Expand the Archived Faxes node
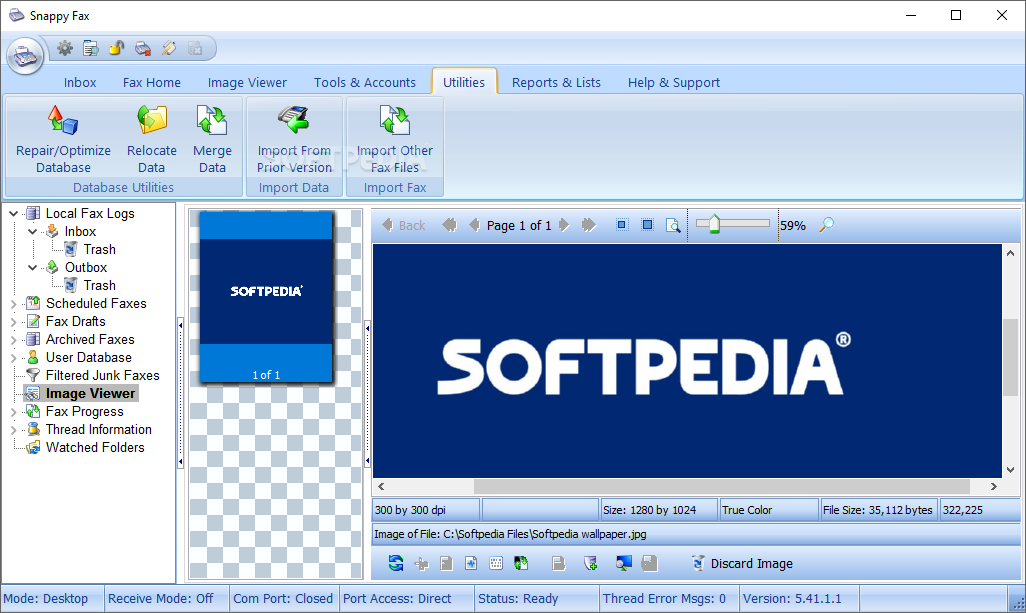Screen dimensions: 1026x613 point(13,340)
